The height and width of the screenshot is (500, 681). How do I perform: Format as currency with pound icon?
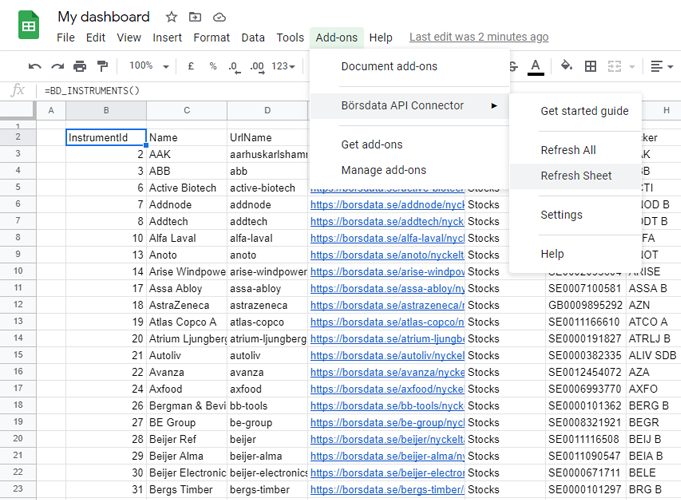[190, 66]
